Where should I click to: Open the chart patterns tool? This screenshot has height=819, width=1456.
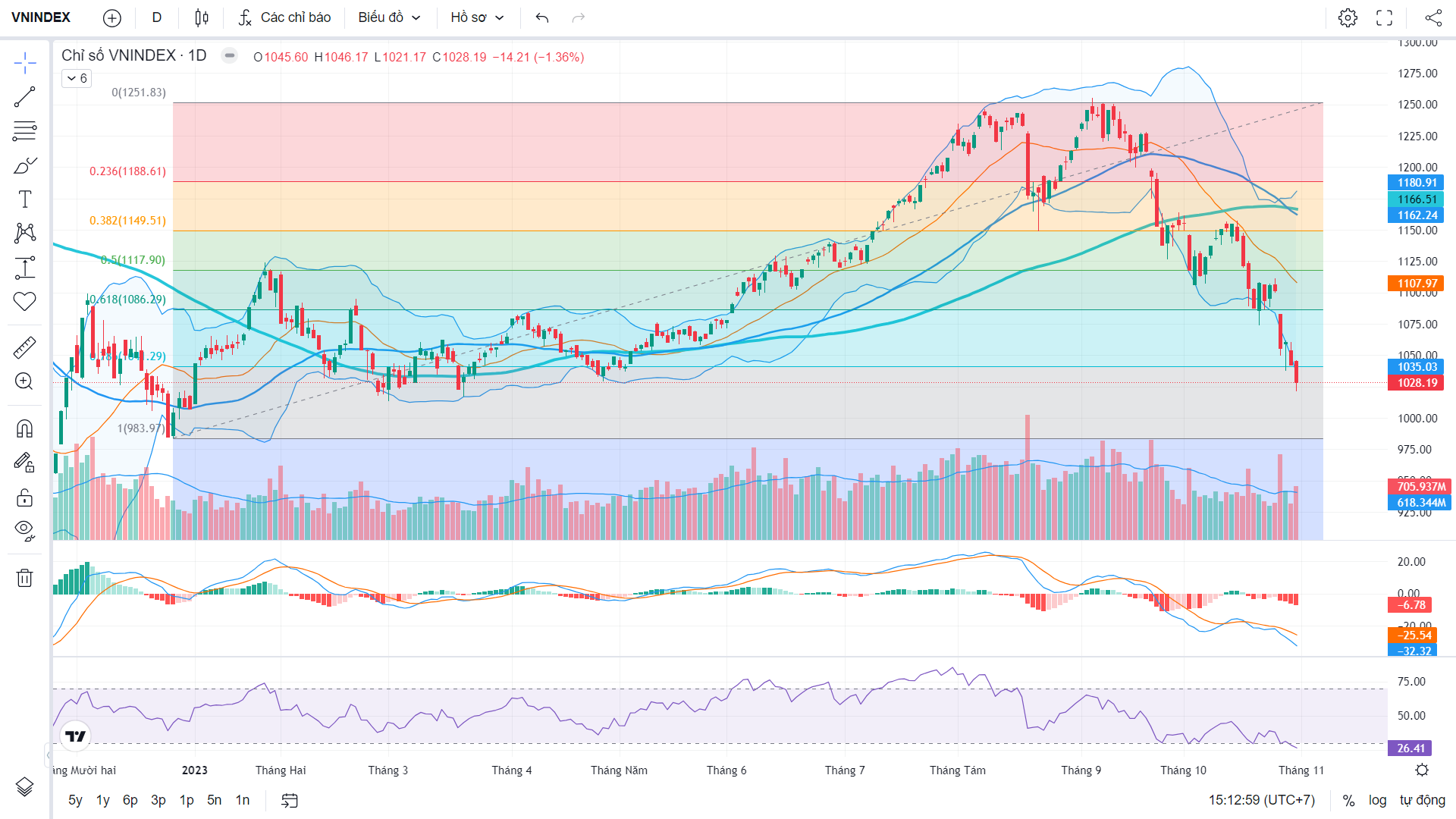coord(24,233)
